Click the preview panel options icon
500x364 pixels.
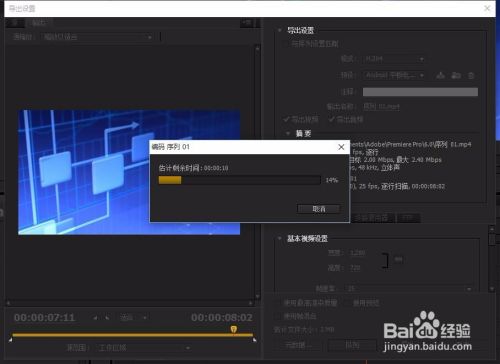[x=247, y=23]
